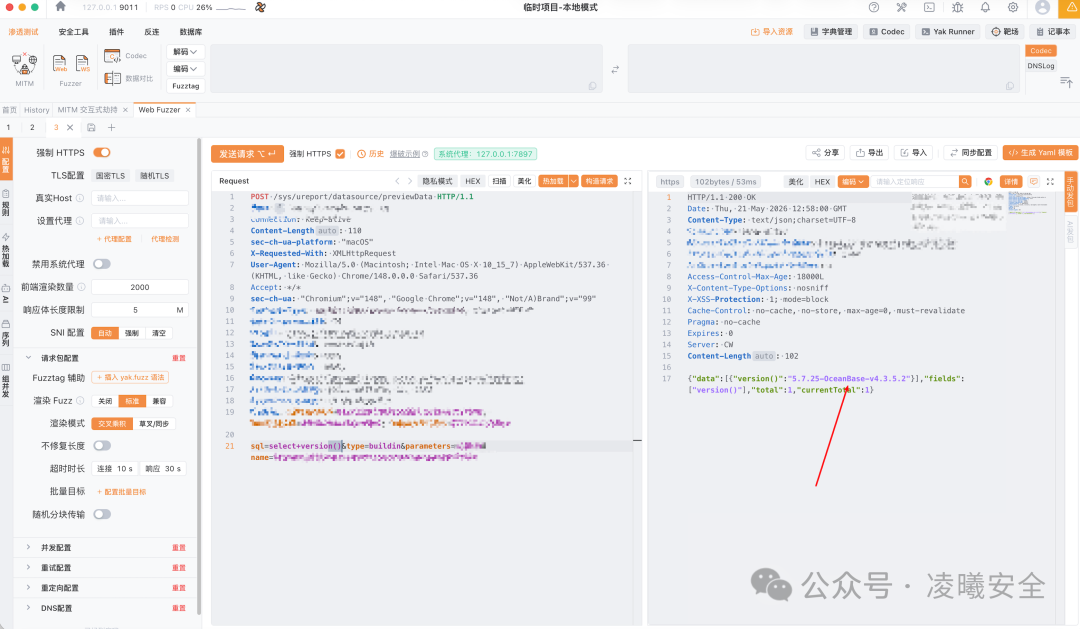
Task: Open Yak Runner
Action: [x=948, y=32]
